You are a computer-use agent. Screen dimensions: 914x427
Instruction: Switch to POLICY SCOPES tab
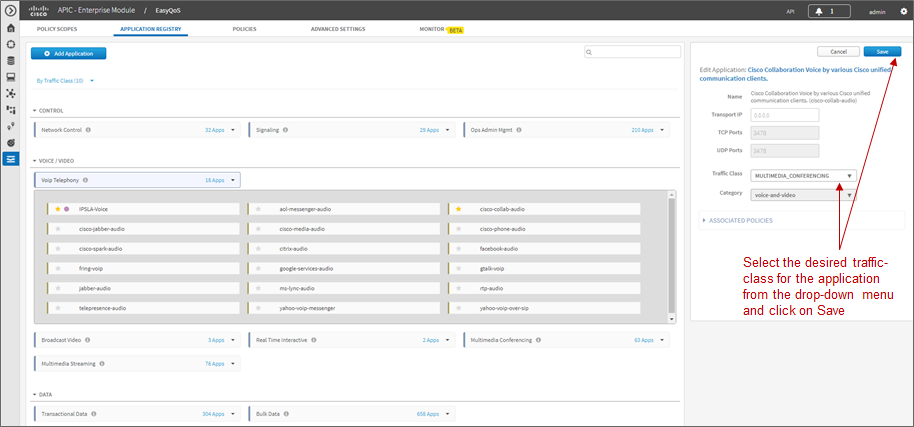pos(57,29)
